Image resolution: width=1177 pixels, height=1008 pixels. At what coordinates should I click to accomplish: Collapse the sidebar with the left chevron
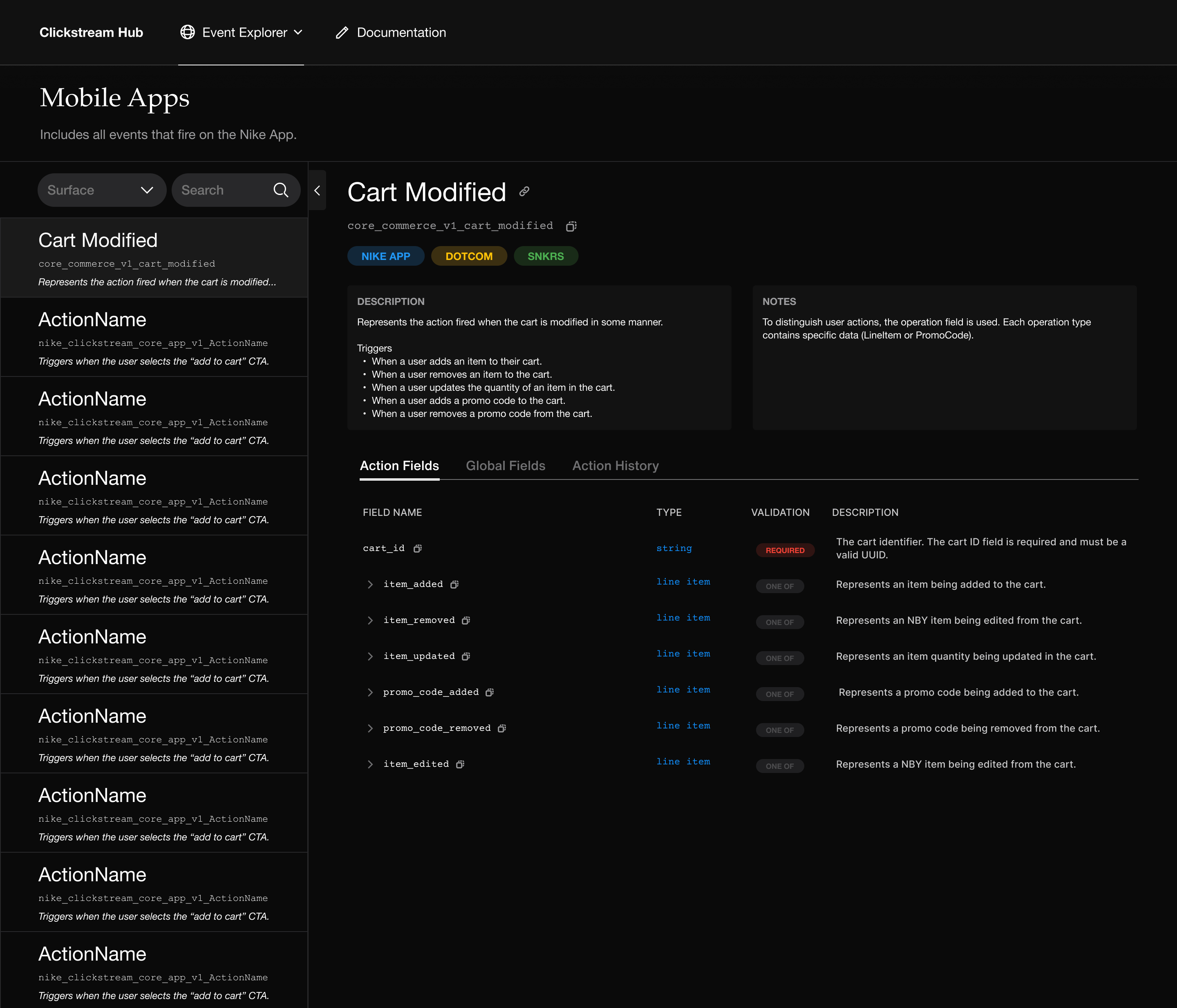(x=318, y=190)
